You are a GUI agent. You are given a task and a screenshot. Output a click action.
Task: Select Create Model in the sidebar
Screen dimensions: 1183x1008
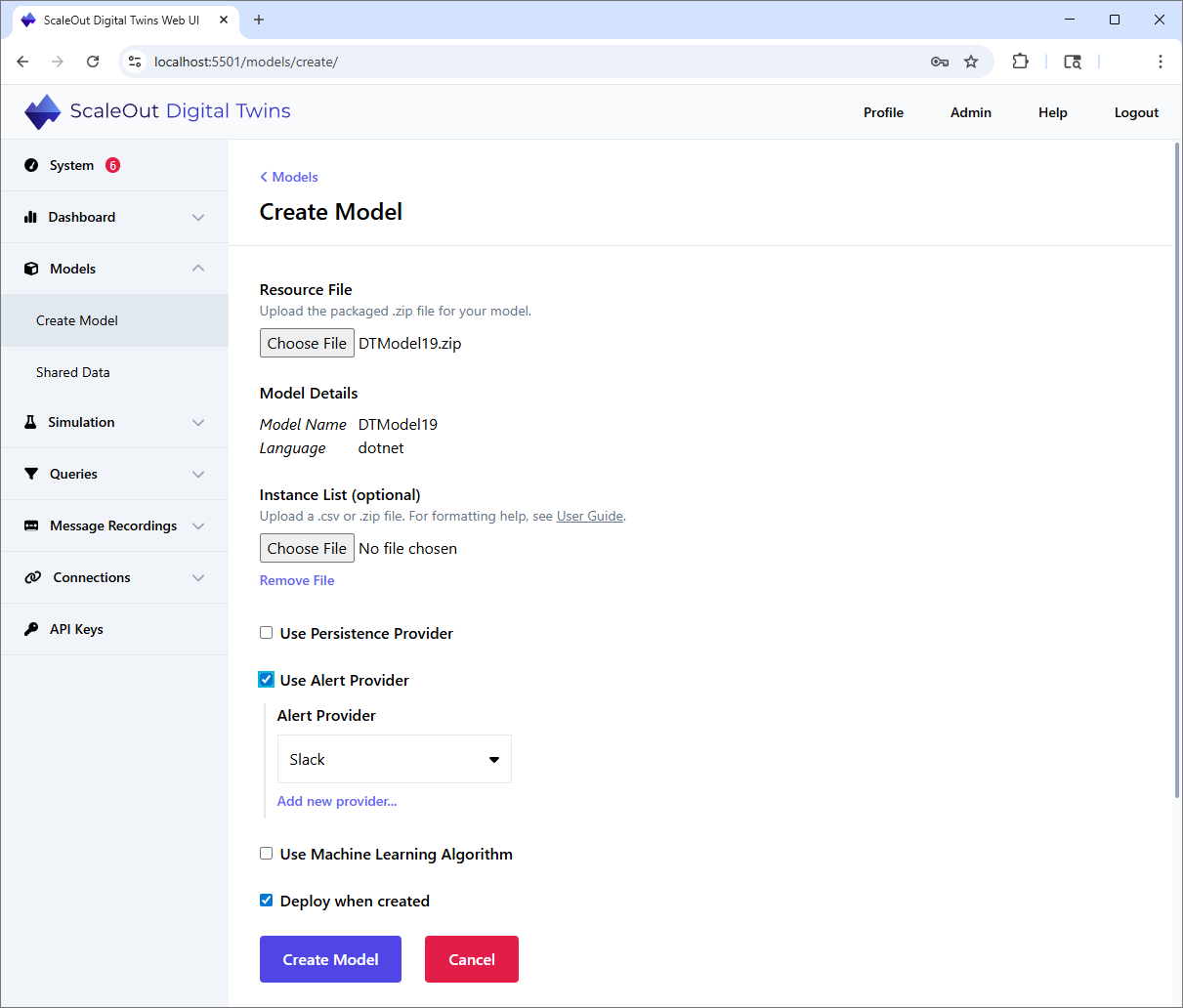click(x=114, y=320)
